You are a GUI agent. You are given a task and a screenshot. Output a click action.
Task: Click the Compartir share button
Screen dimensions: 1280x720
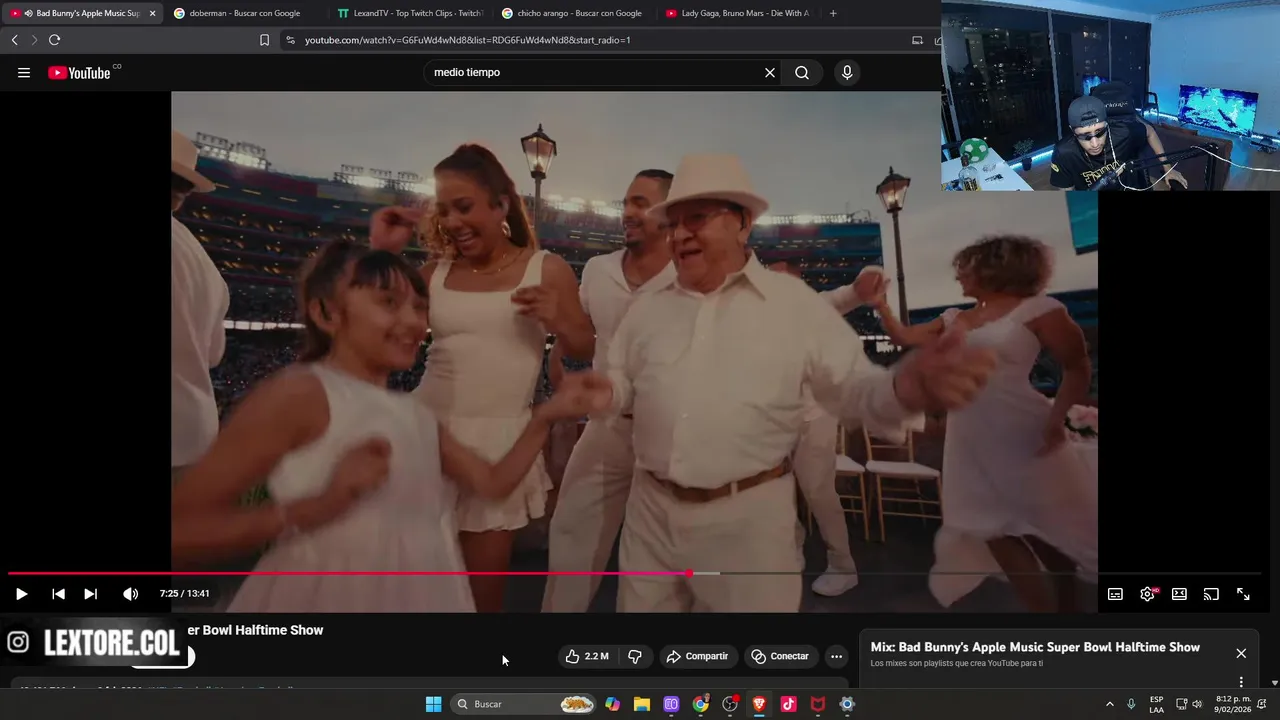pos(697,657)
